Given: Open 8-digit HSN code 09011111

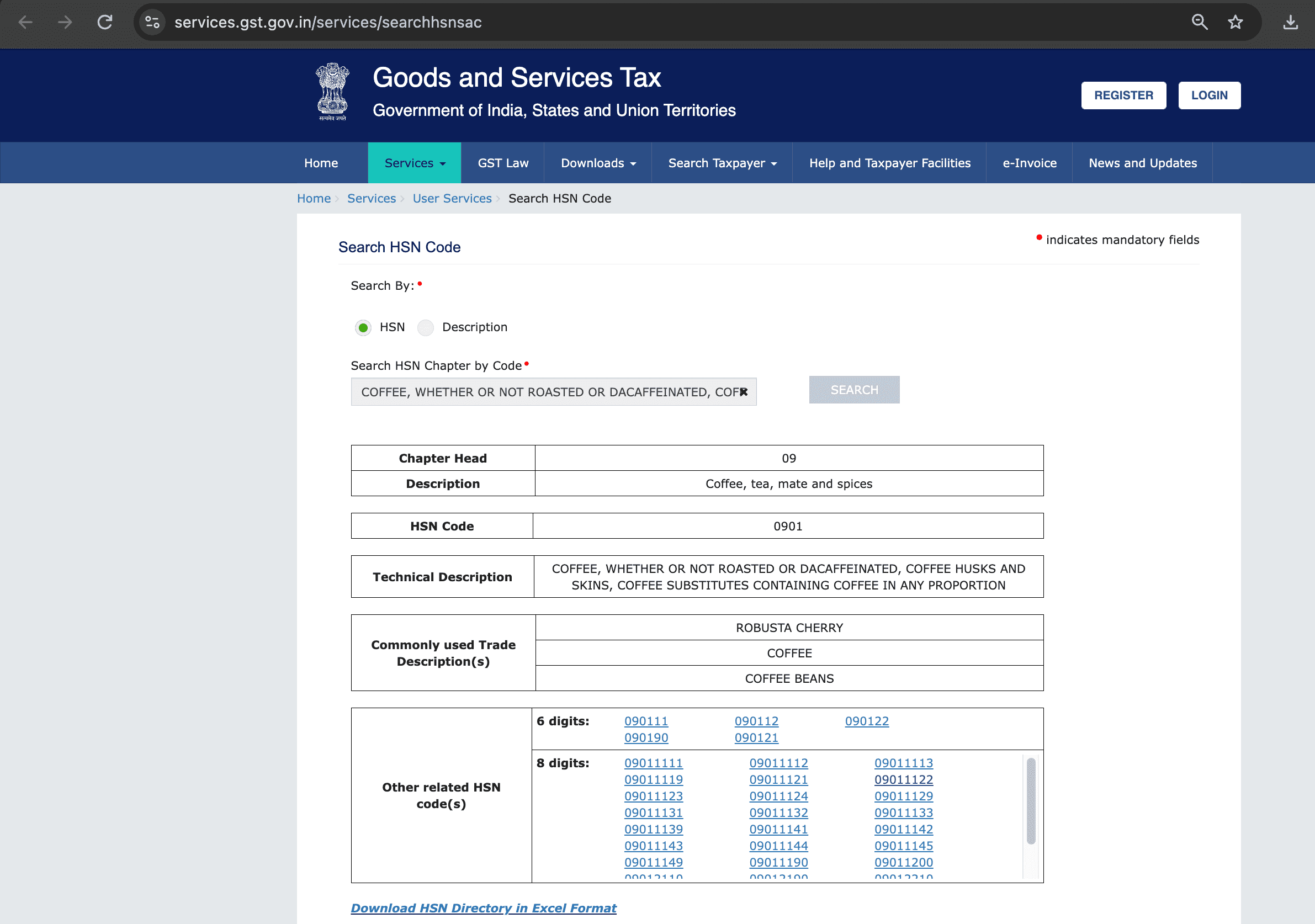Looking at the screenshot, I should point(654,763).
